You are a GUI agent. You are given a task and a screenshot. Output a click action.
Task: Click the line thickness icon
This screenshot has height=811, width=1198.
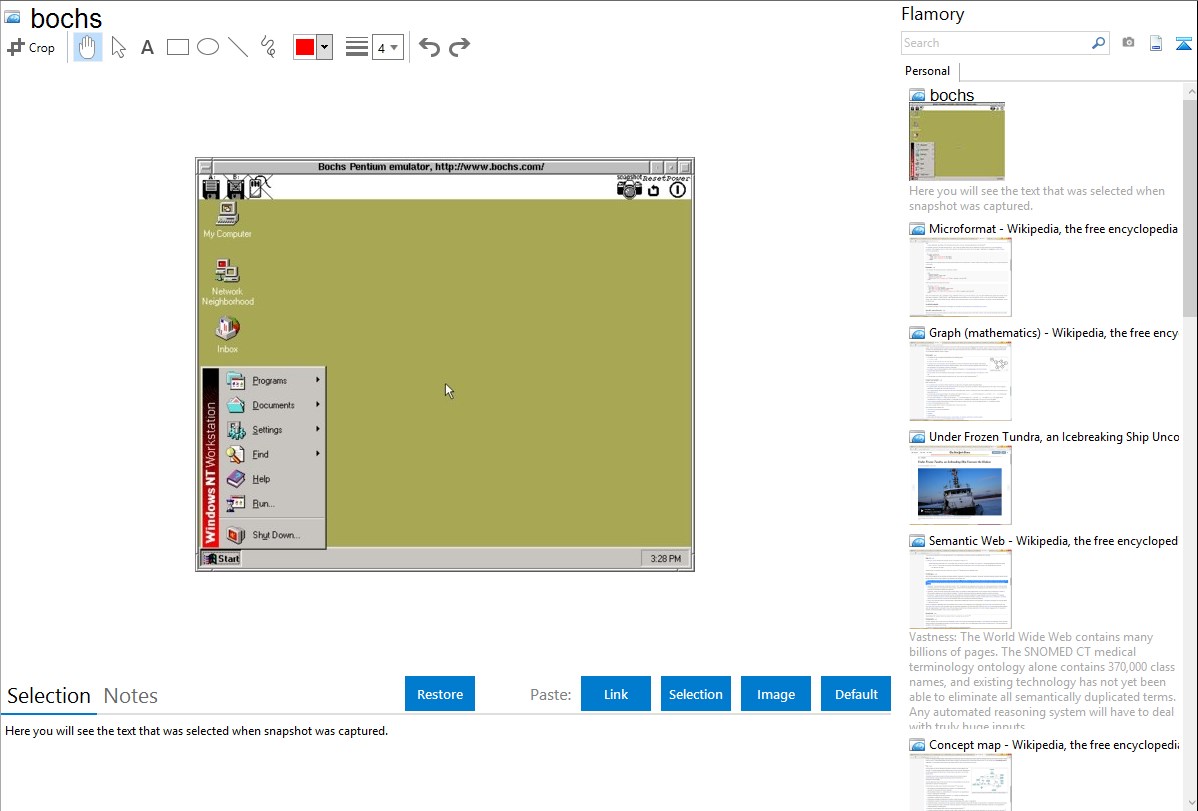(x=356, y=47)
